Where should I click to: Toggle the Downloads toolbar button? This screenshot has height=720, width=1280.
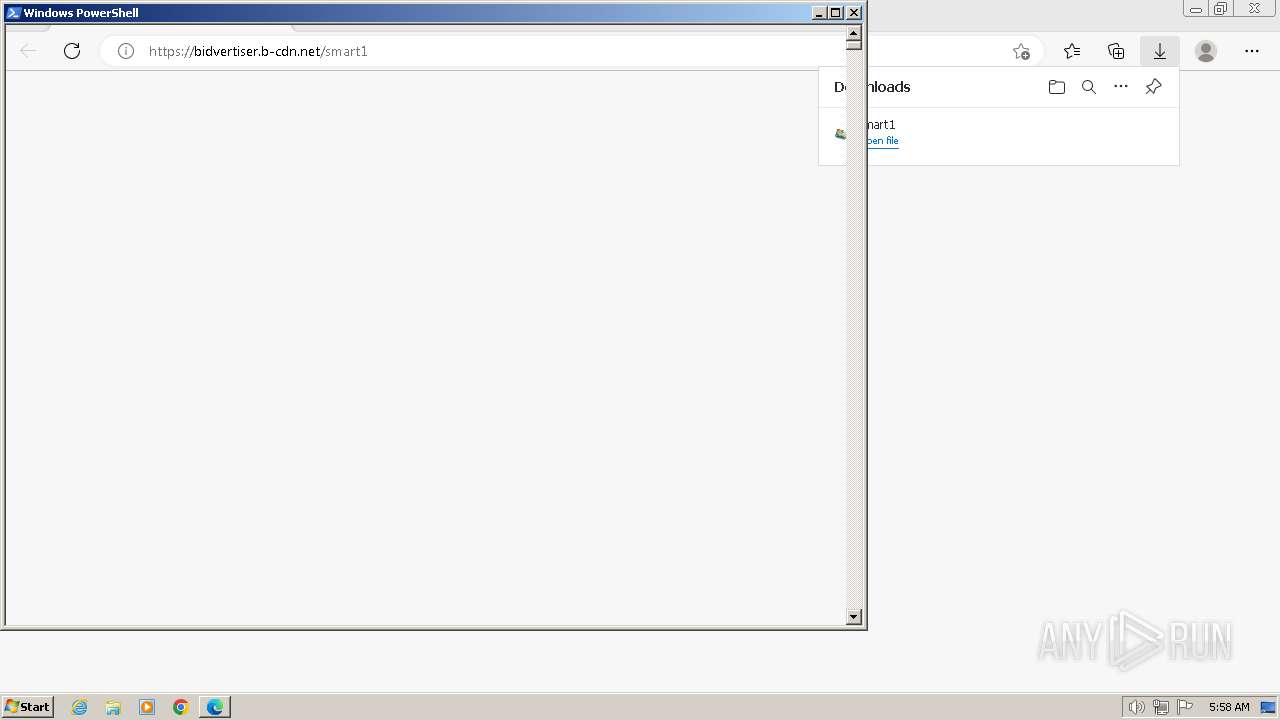[1160, 51]
